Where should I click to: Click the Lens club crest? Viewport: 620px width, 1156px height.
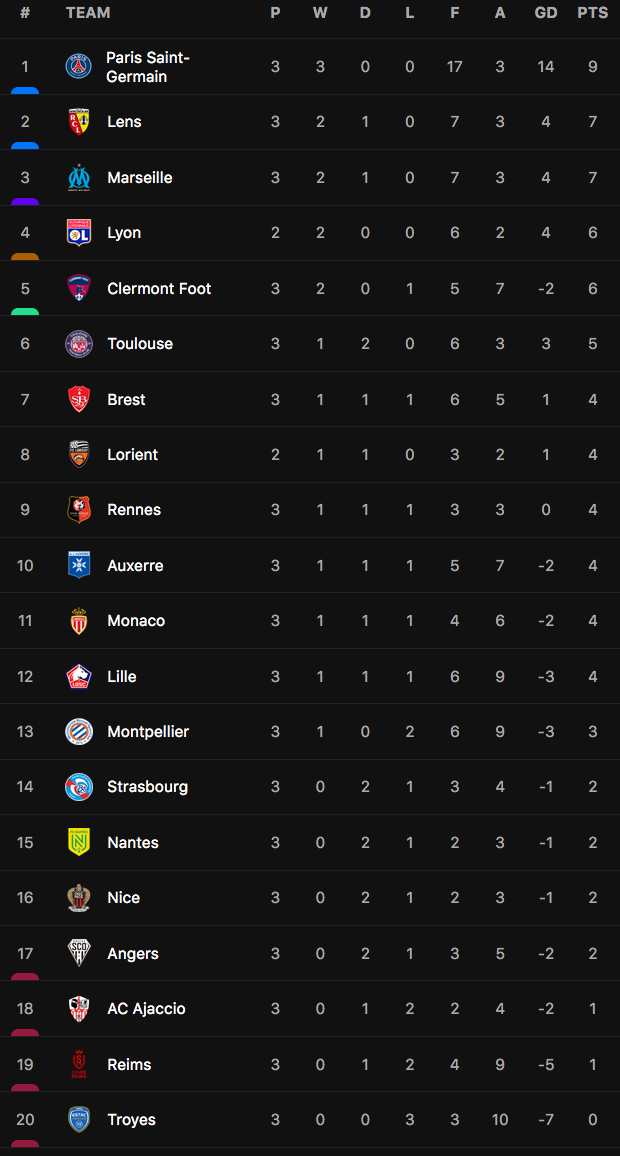coord(79,122)
